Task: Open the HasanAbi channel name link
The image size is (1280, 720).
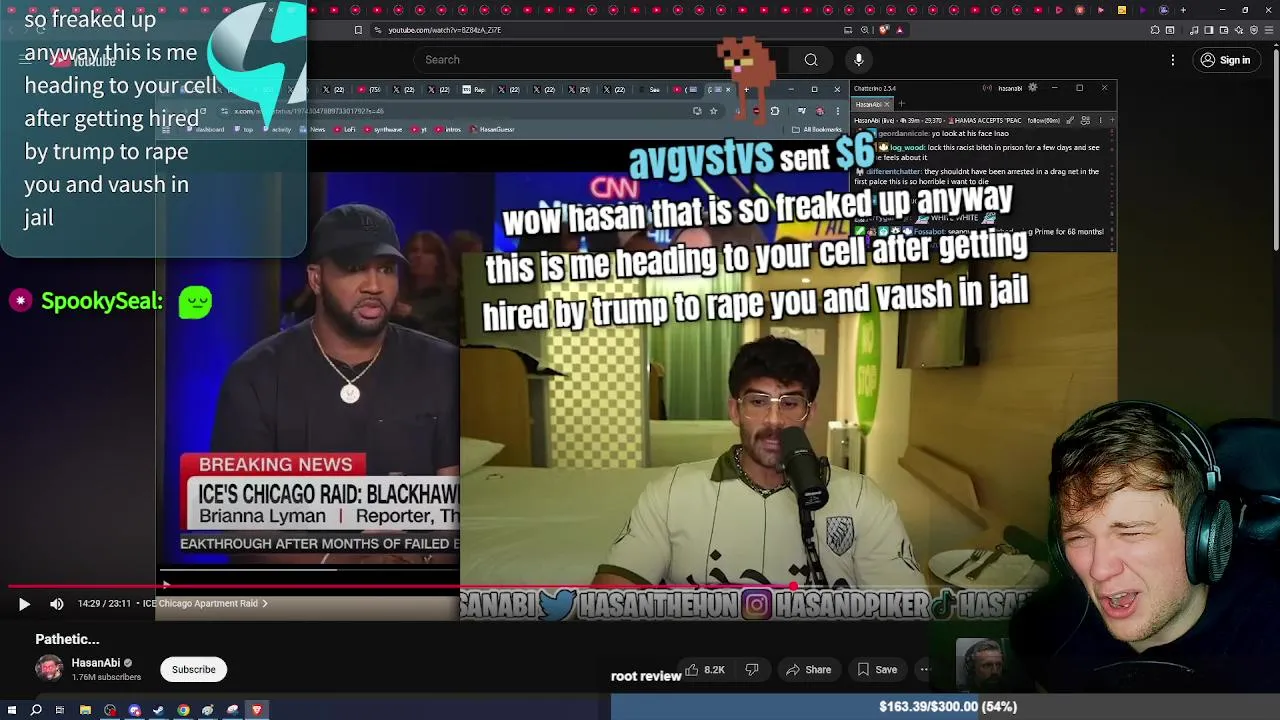Action: point(95,663)
